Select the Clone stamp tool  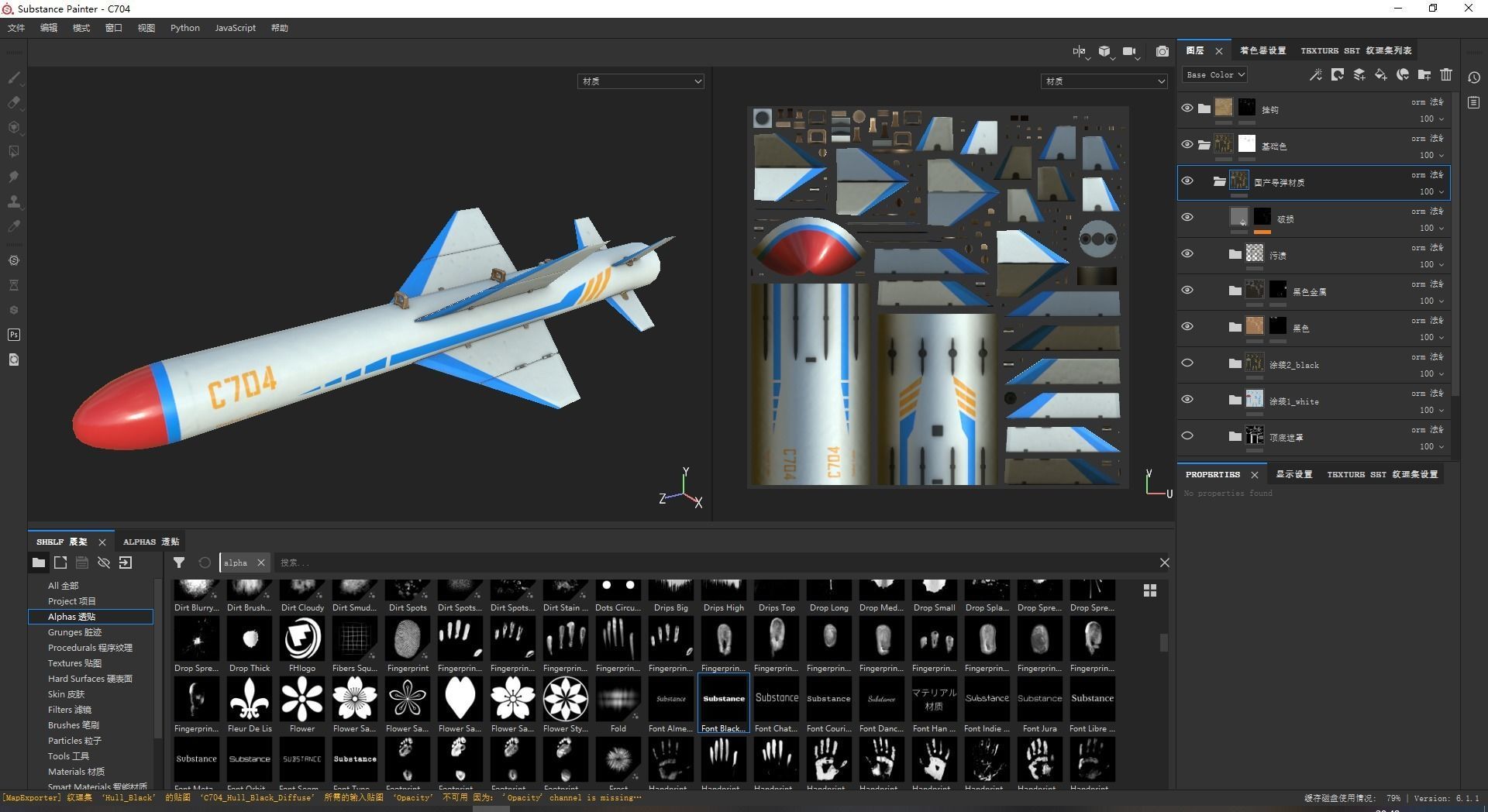click(x=14, y=201)
